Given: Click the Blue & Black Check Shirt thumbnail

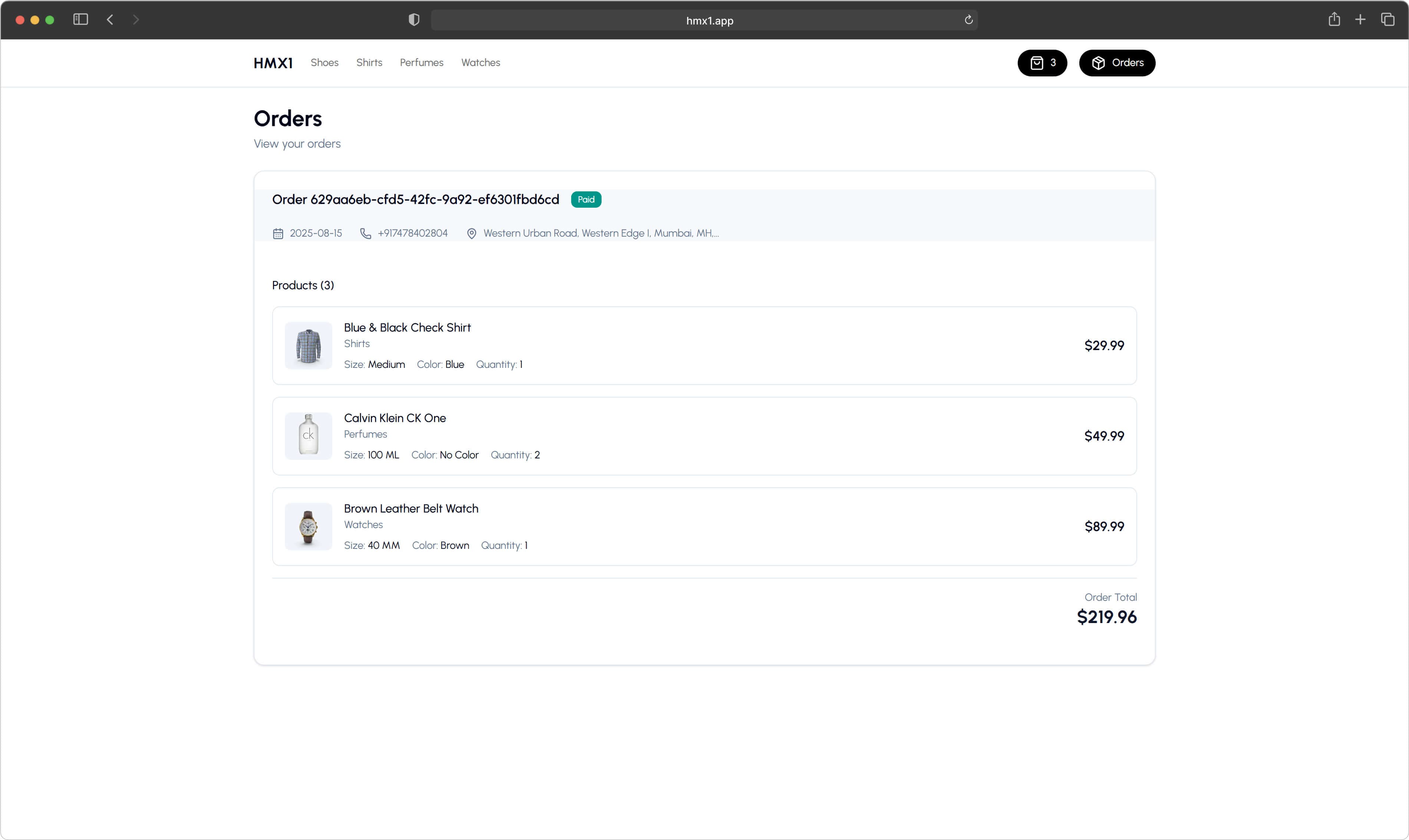Looking at the screenshot, I should (308, 346).
